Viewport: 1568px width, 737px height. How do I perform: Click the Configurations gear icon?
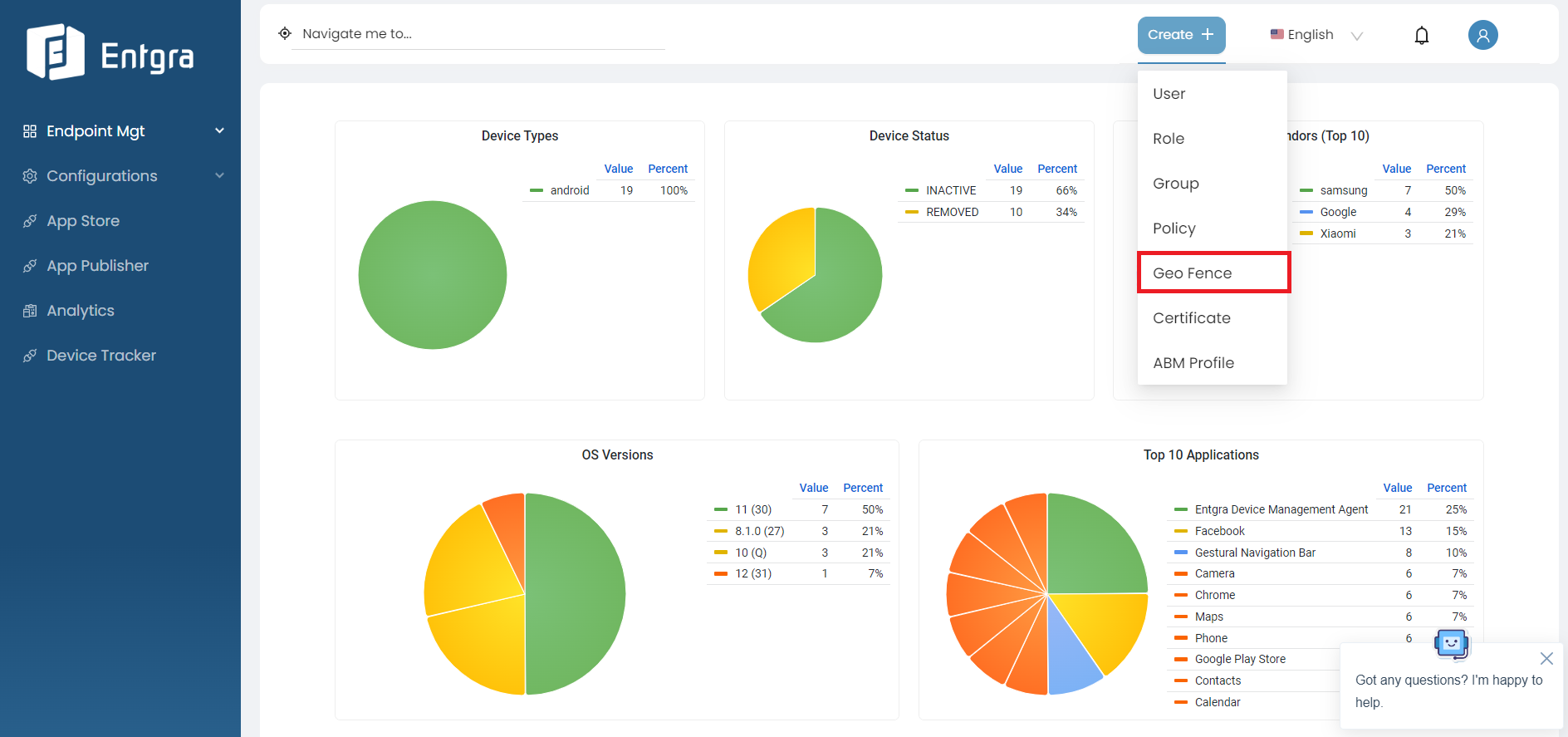(x=30, y=176)
